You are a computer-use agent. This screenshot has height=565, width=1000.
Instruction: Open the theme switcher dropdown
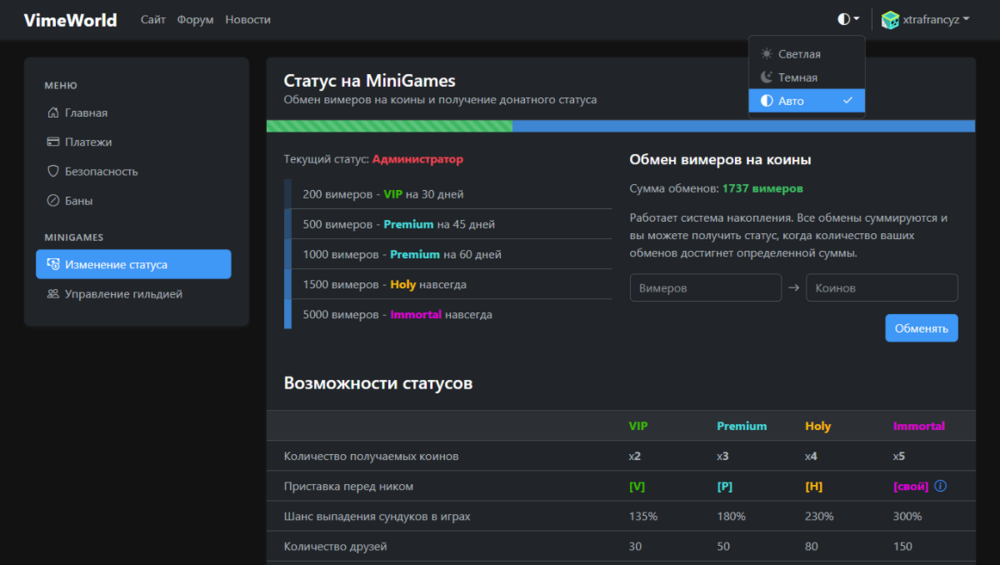click(x=848, y=19)
